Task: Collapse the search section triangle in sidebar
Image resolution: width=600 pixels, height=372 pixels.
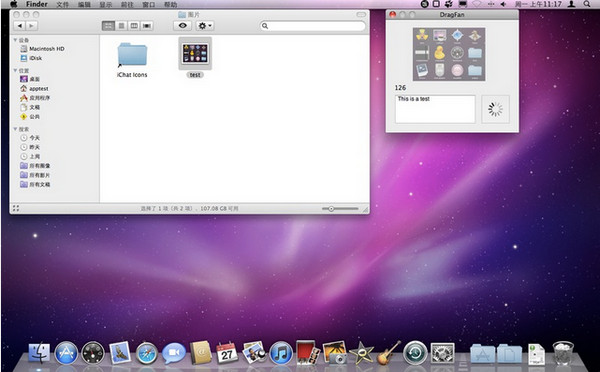Action: (x=15, y=129)
